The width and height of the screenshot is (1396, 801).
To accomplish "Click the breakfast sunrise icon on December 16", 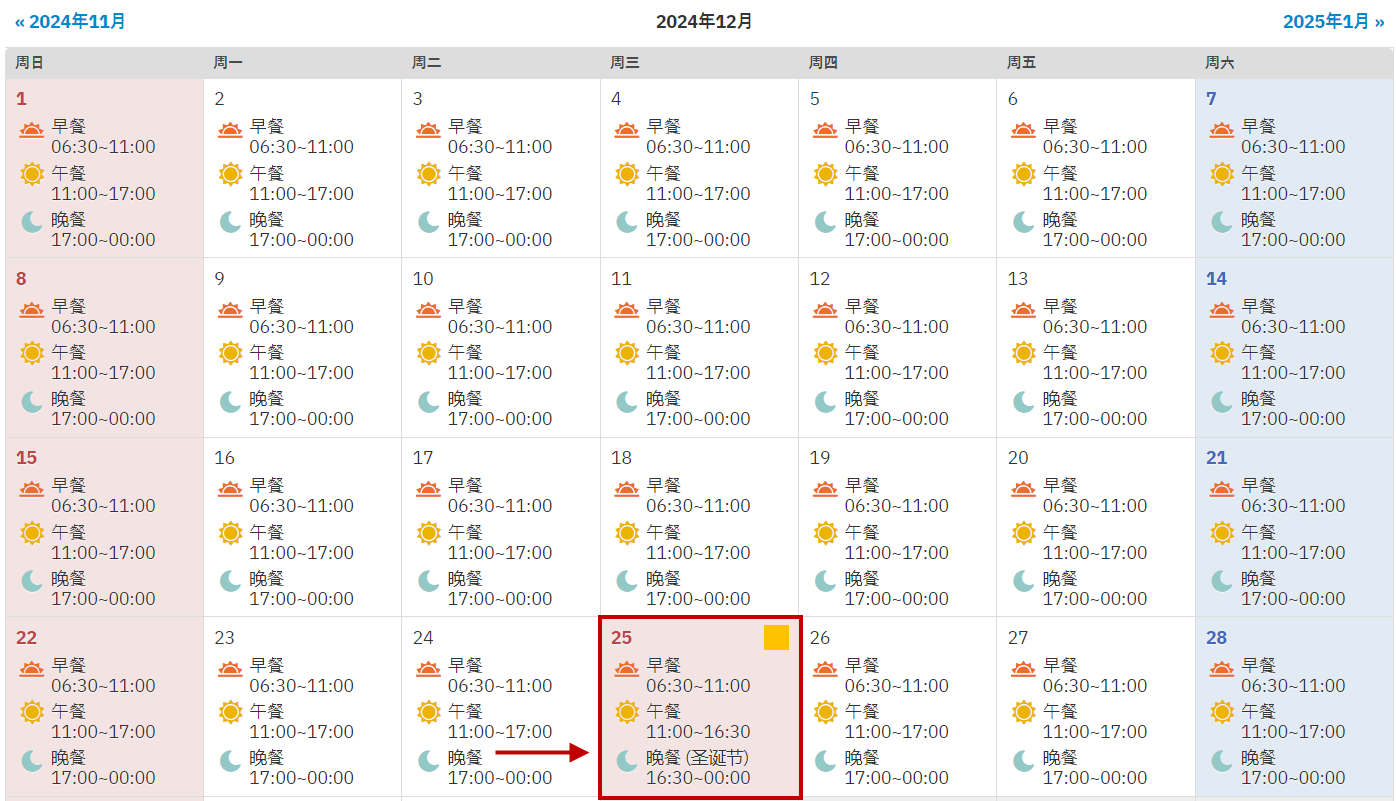I will pyautogui.click(x=231, y=489).
